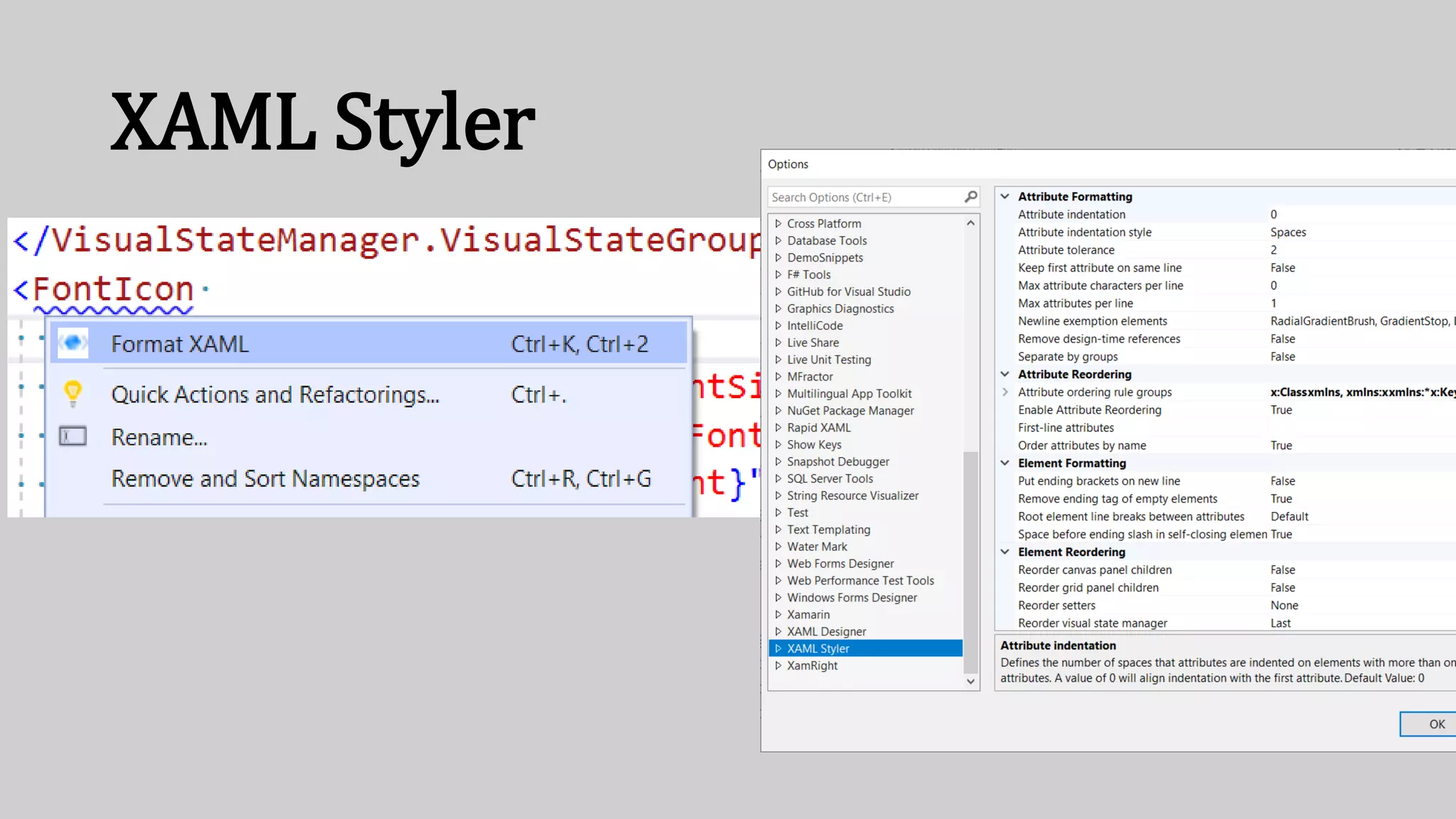
Task: Collapse the Attribute Reordering section
Action: coord(1005,374)
